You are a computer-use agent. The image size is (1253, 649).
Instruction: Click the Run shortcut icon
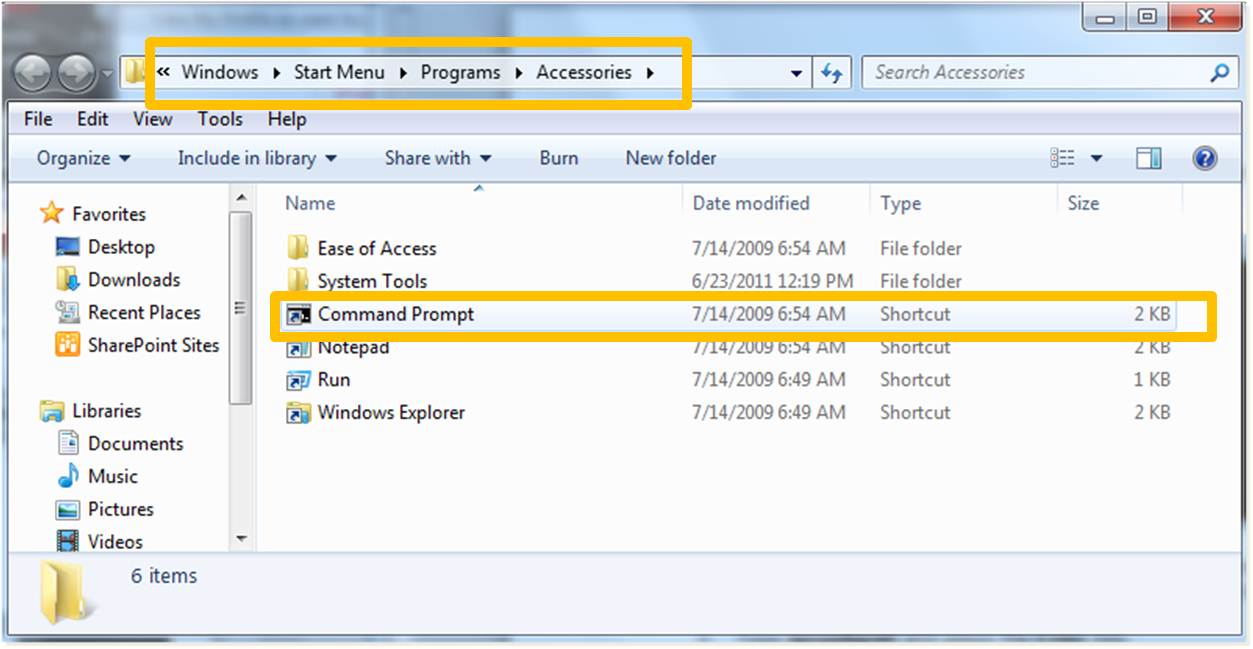point(298,380)
